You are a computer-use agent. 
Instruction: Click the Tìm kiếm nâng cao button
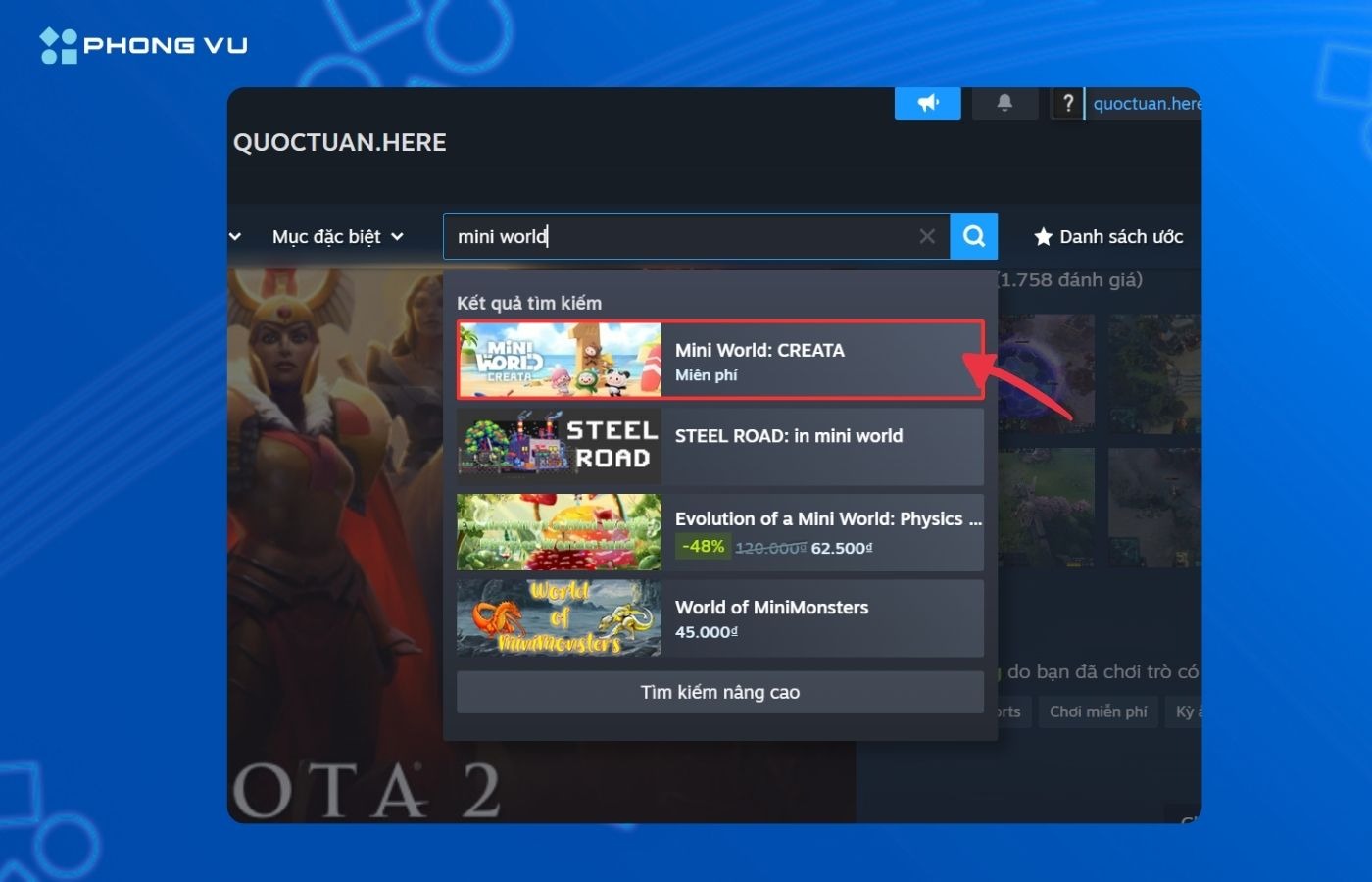[720, 692]
